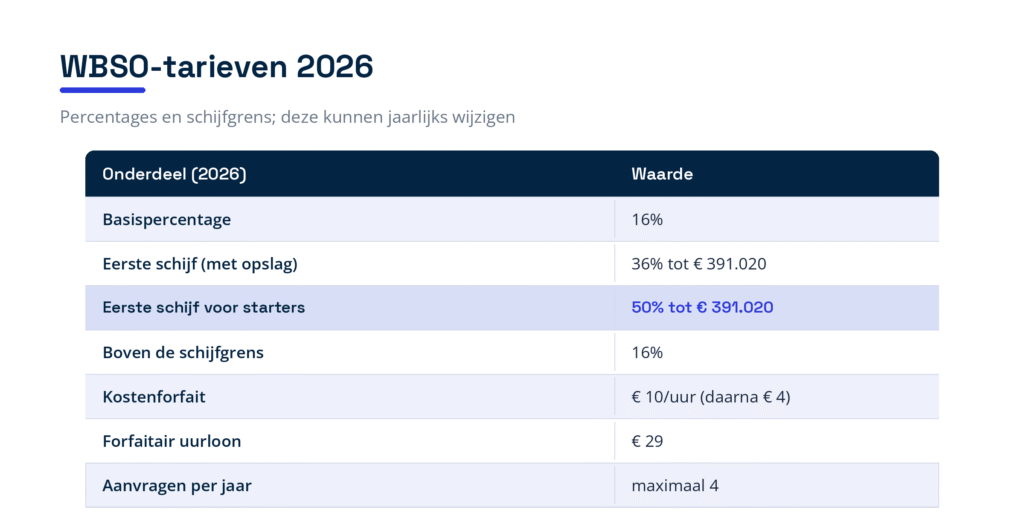Click the € 10/uur (daarna € 4) value
This screenshot has height=527, width=1024.
(x=711, y=397)
